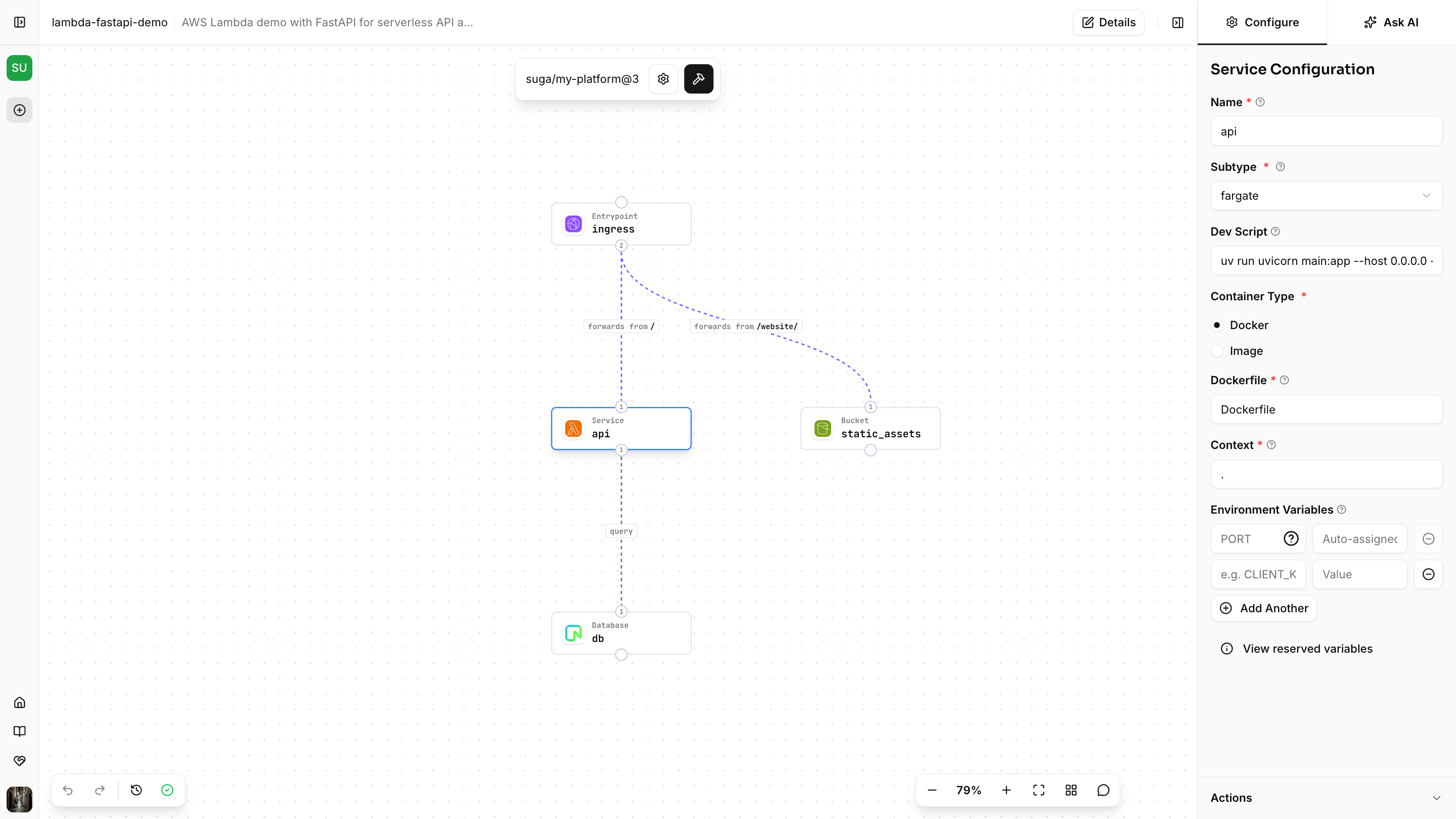This screenshot has width=1456, height=819.
Task: Redo the last change
Action: (x=100, y=790)
